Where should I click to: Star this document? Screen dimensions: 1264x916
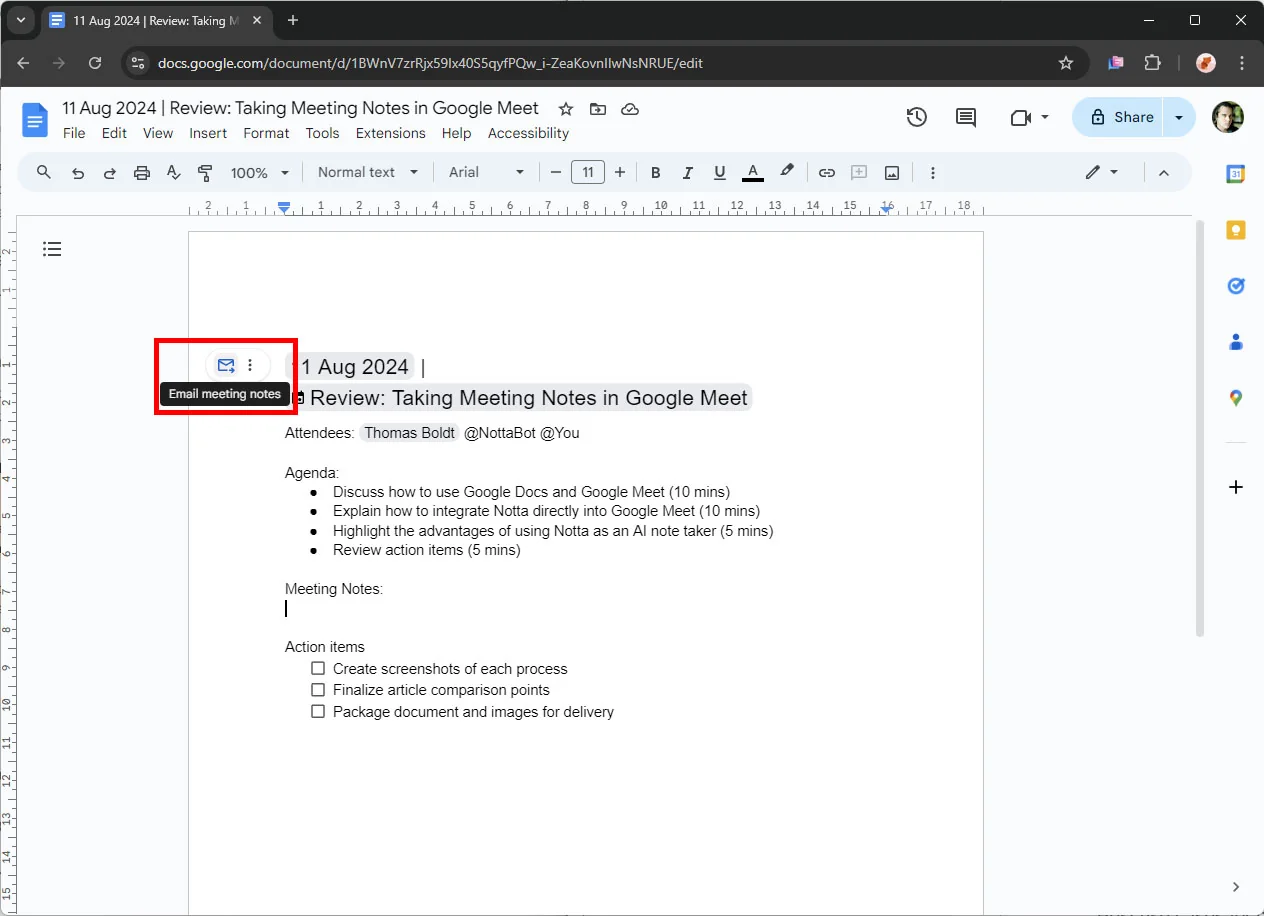(566, 109)
